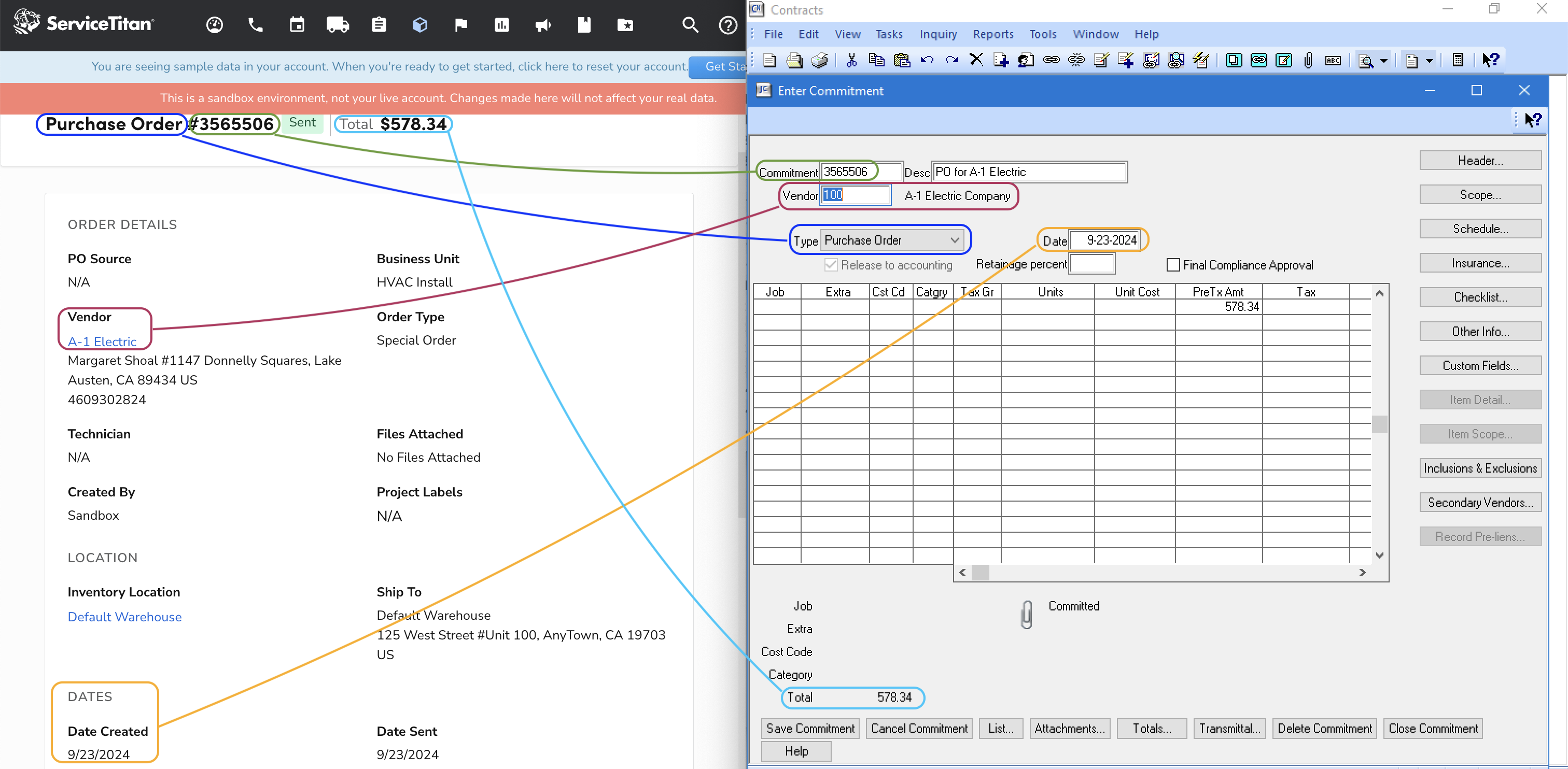1568x769 pixels.
Task: Click the Secondary Vendors... button
Action: pos(1480,503)
